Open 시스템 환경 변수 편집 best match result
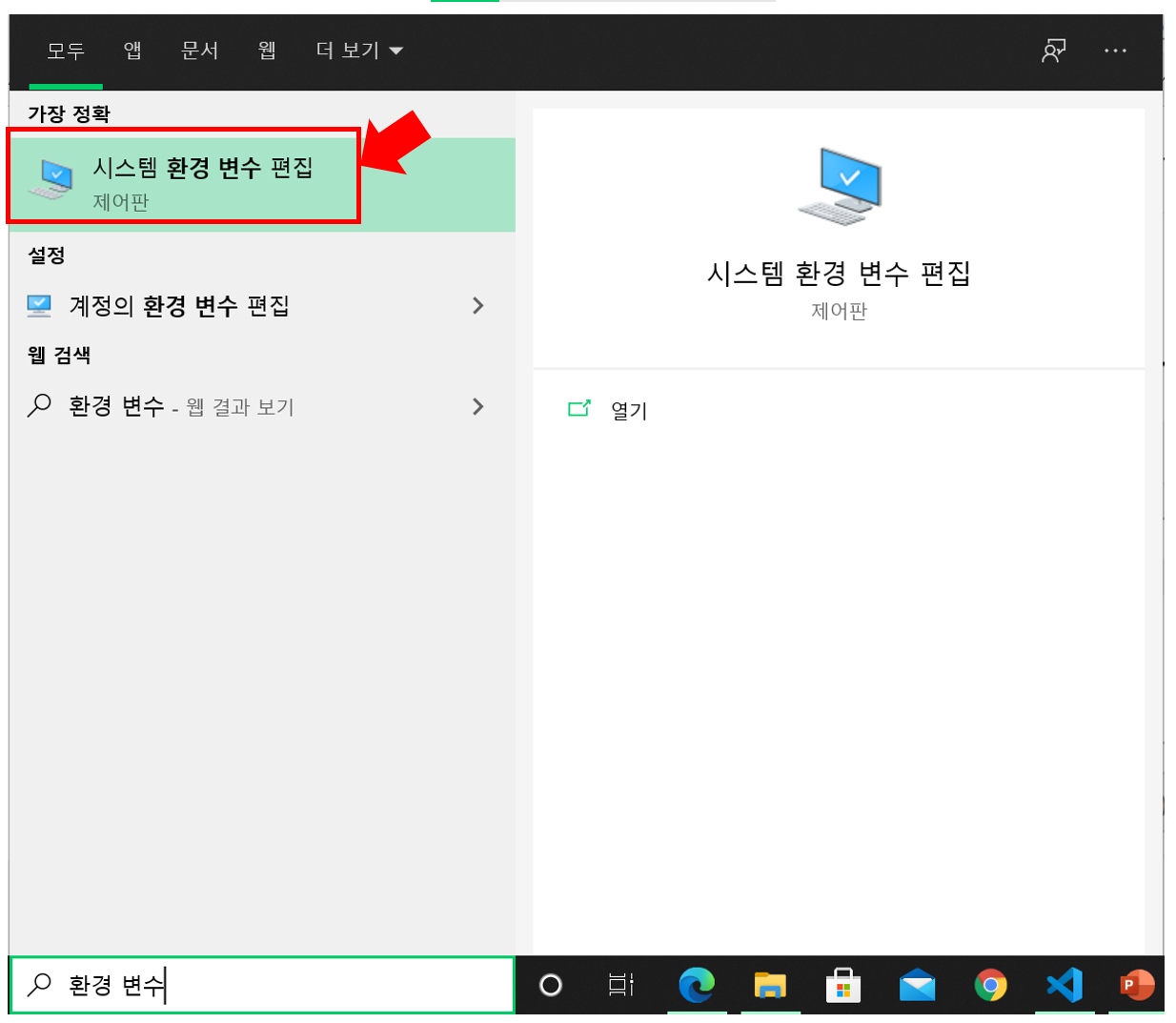1176x1023 pixels. pyautogui.click(x=262, y=184)
